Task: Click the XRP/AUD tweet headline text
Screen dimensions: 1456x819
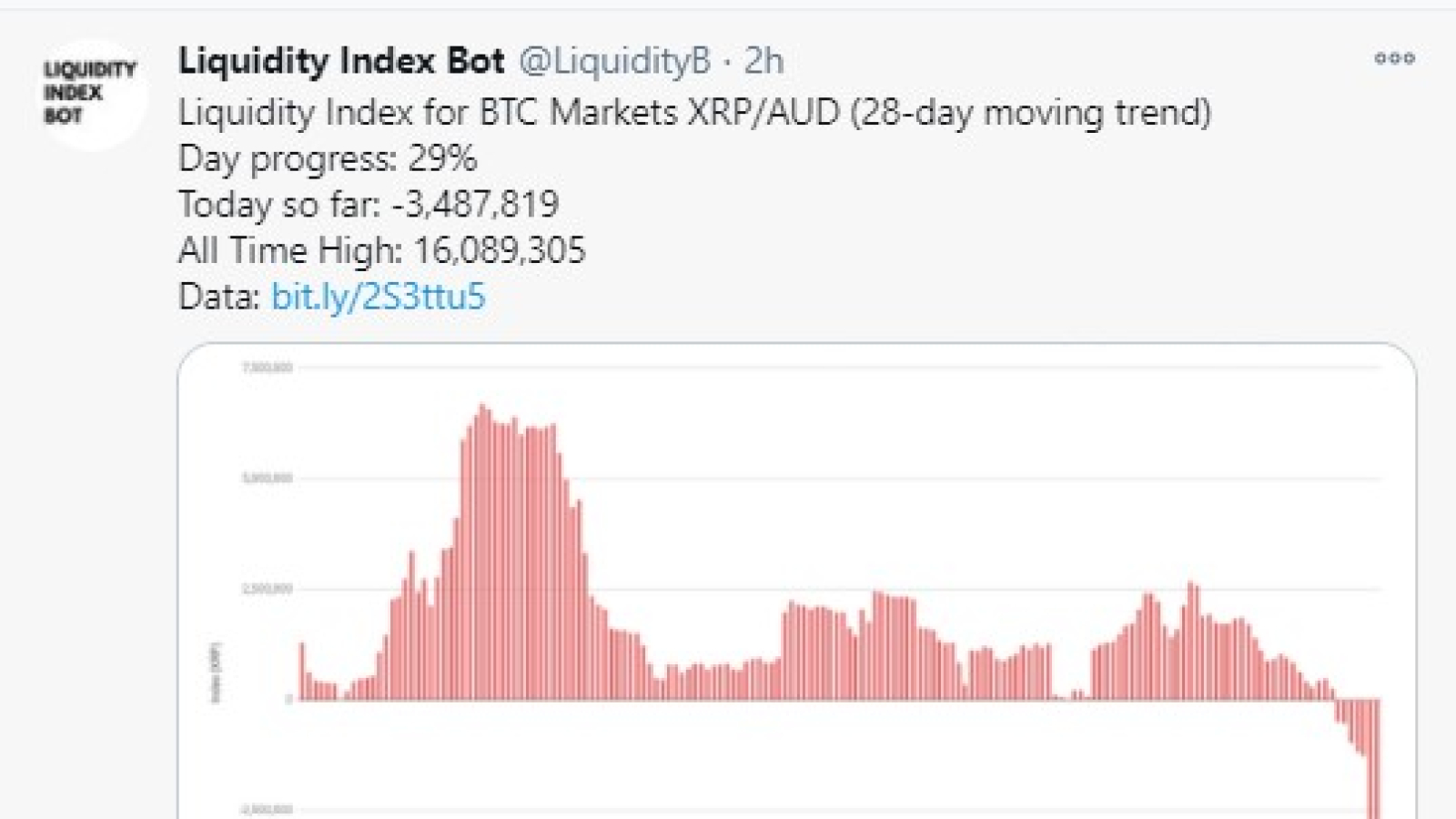Action: pyautogui.click(x=694, y=113)
